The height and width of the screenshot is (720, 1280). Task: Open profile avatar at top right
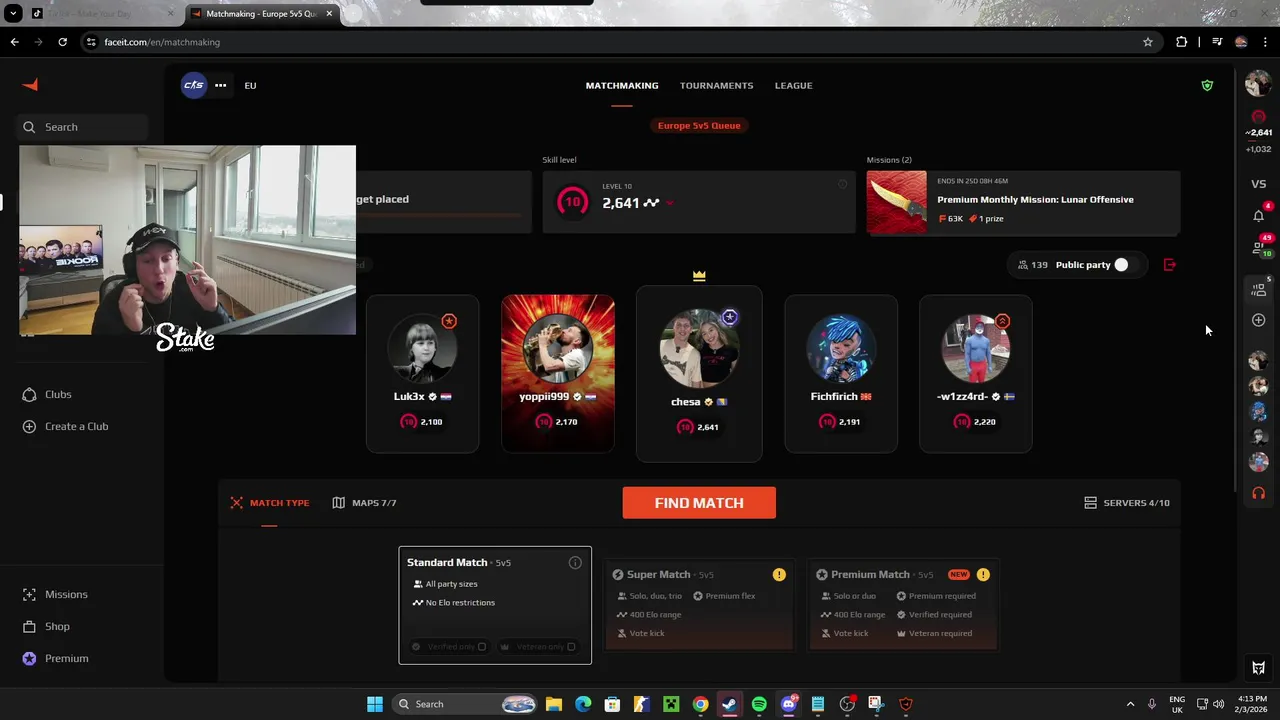tap(1258, 85)
